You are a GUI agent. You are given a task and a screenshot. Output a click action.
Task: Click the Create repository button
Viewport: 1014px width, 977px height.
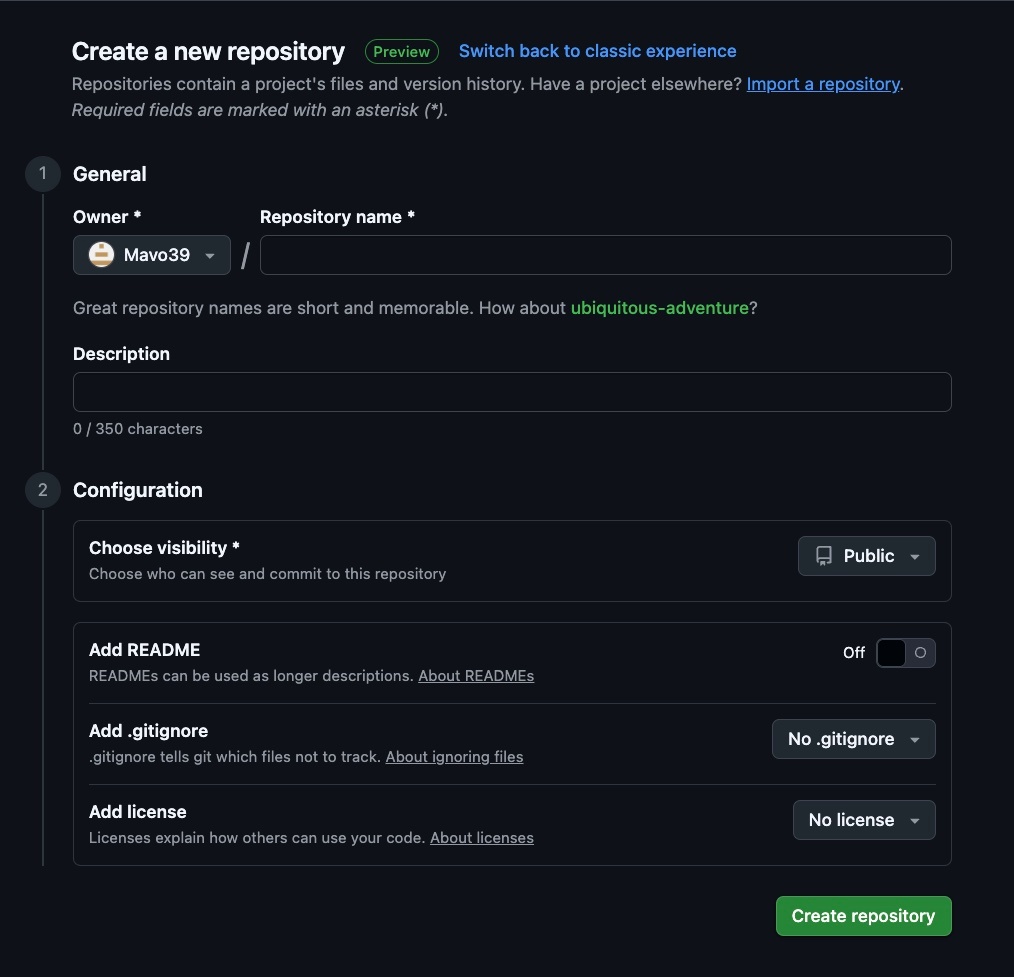pyautogui.click(x=863, y=916)
